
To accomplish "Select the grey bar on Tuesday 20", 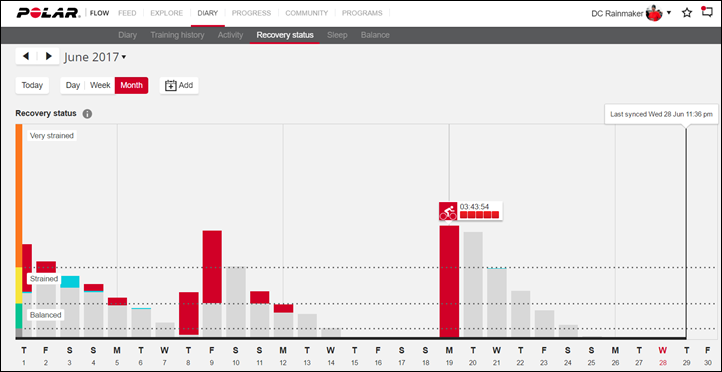I will tap(473, 285).
